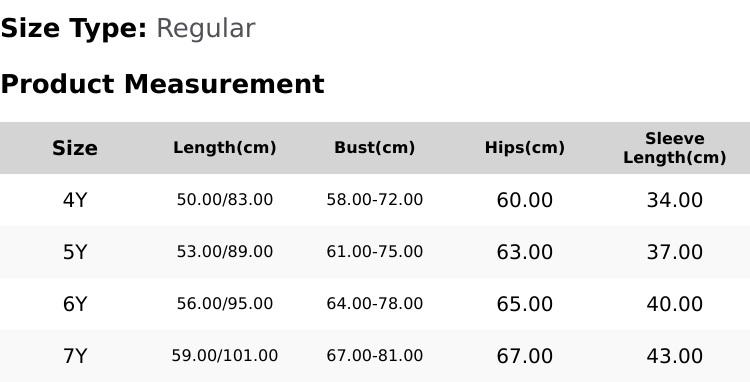Screen dimensions: 750x382
Task: Click the Size column header
Action: click(x=75, y=148)
